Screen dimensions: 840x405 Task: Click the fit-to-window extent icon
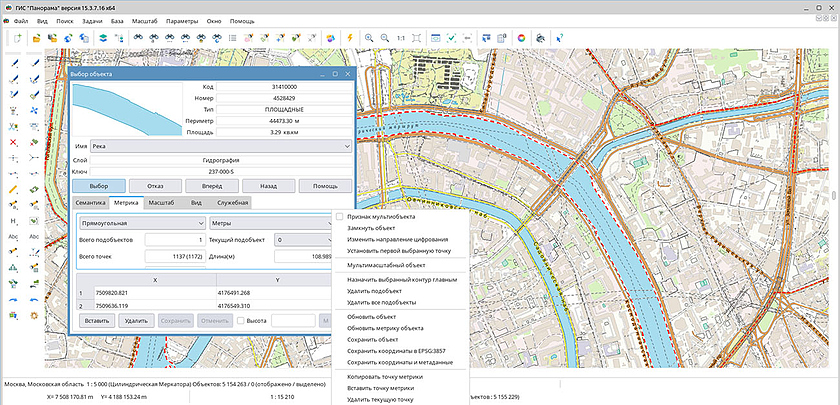coord(416,37)
